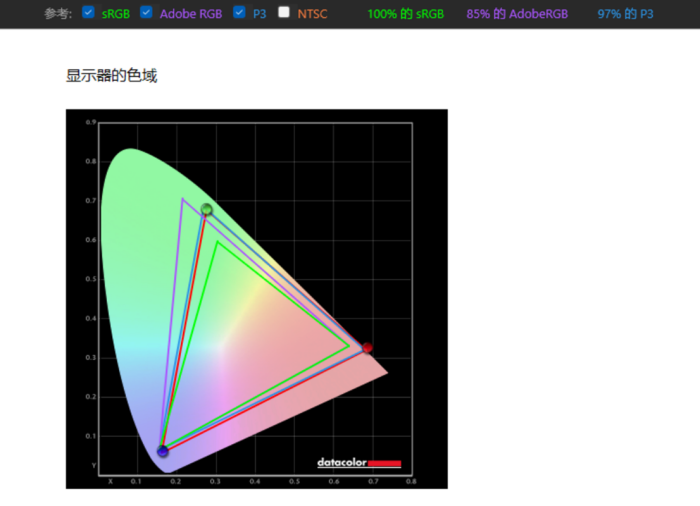Click the 85% 的 AdobeRGB result

click(x=517, y=14)
